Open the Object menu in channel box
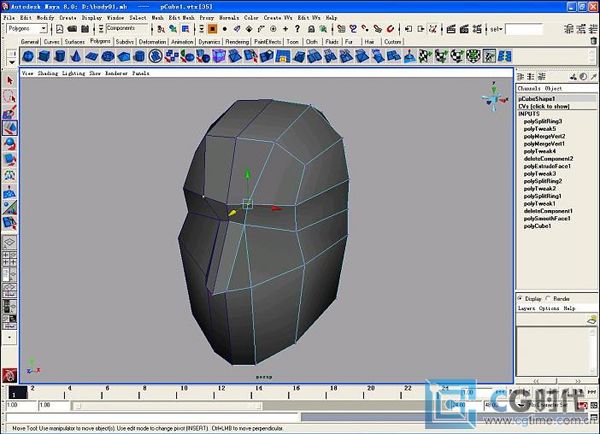 tap(553, 88)
